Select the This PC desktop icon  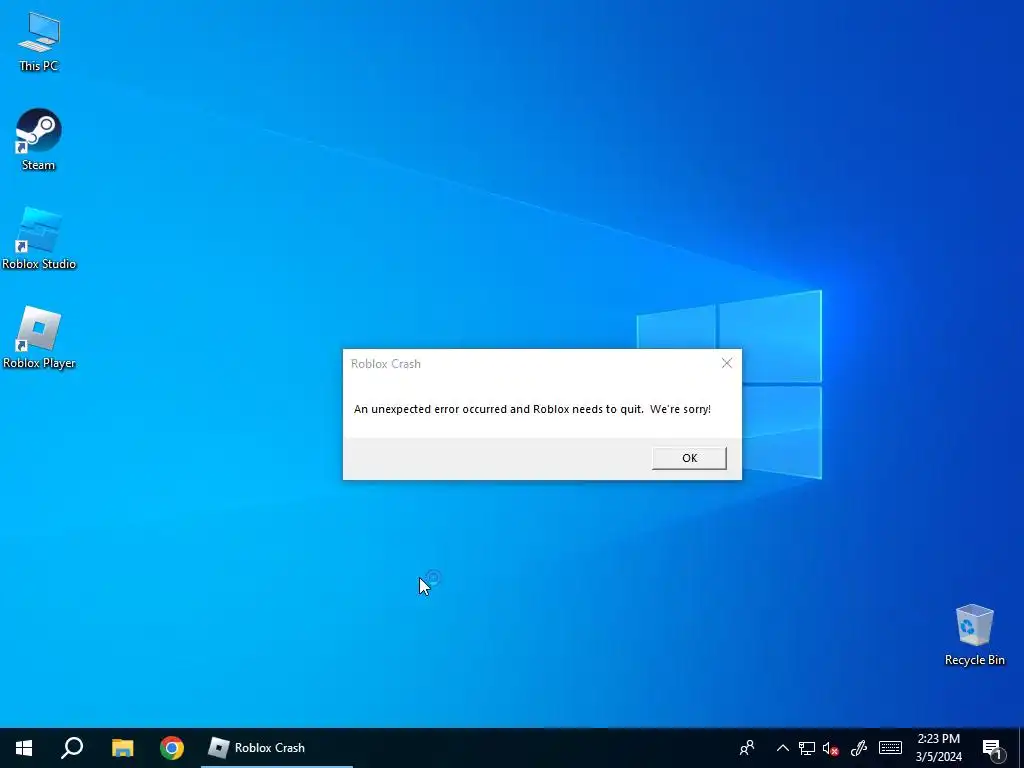39,42
